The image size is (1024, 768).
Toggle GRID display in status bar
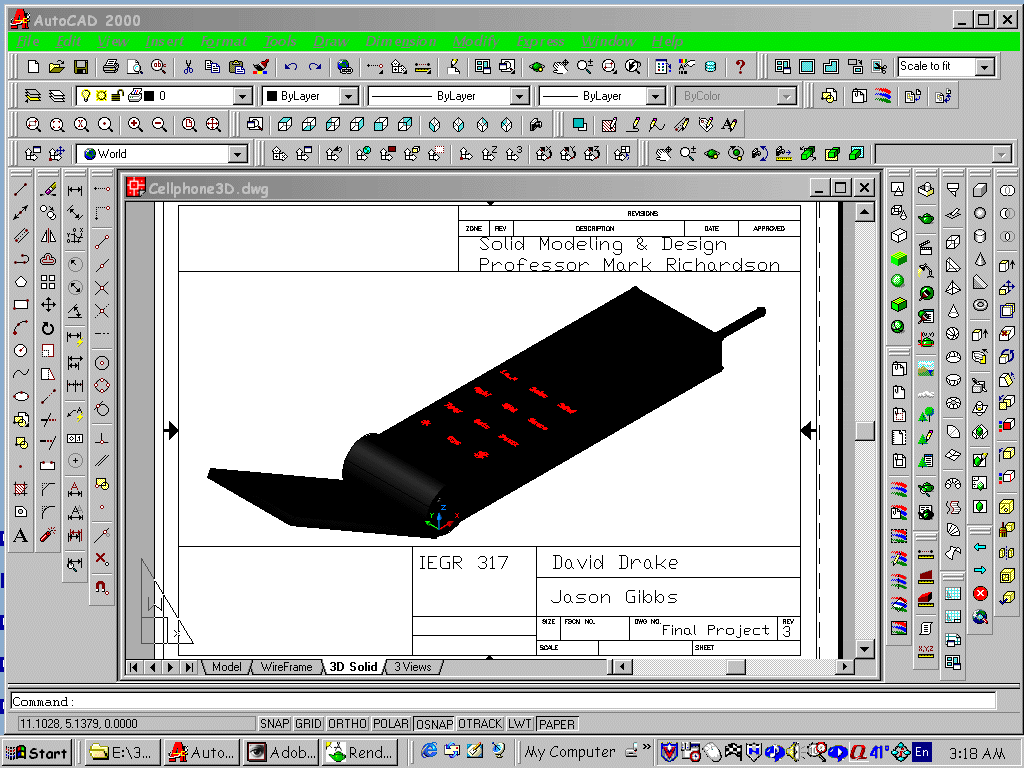point(308,724)
